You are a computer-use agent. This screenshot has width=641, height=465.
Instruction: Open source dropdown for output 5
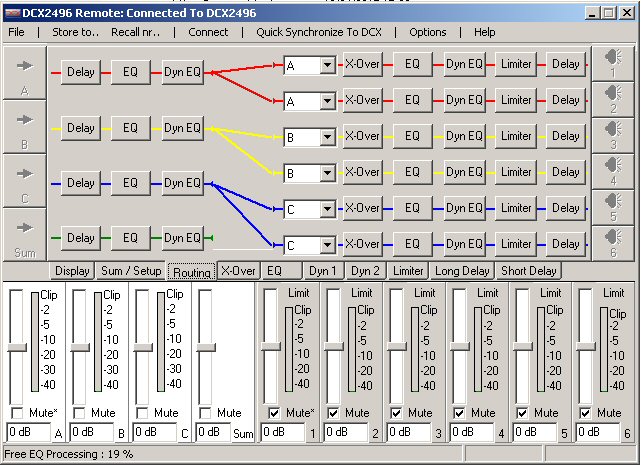pos(327,209)
